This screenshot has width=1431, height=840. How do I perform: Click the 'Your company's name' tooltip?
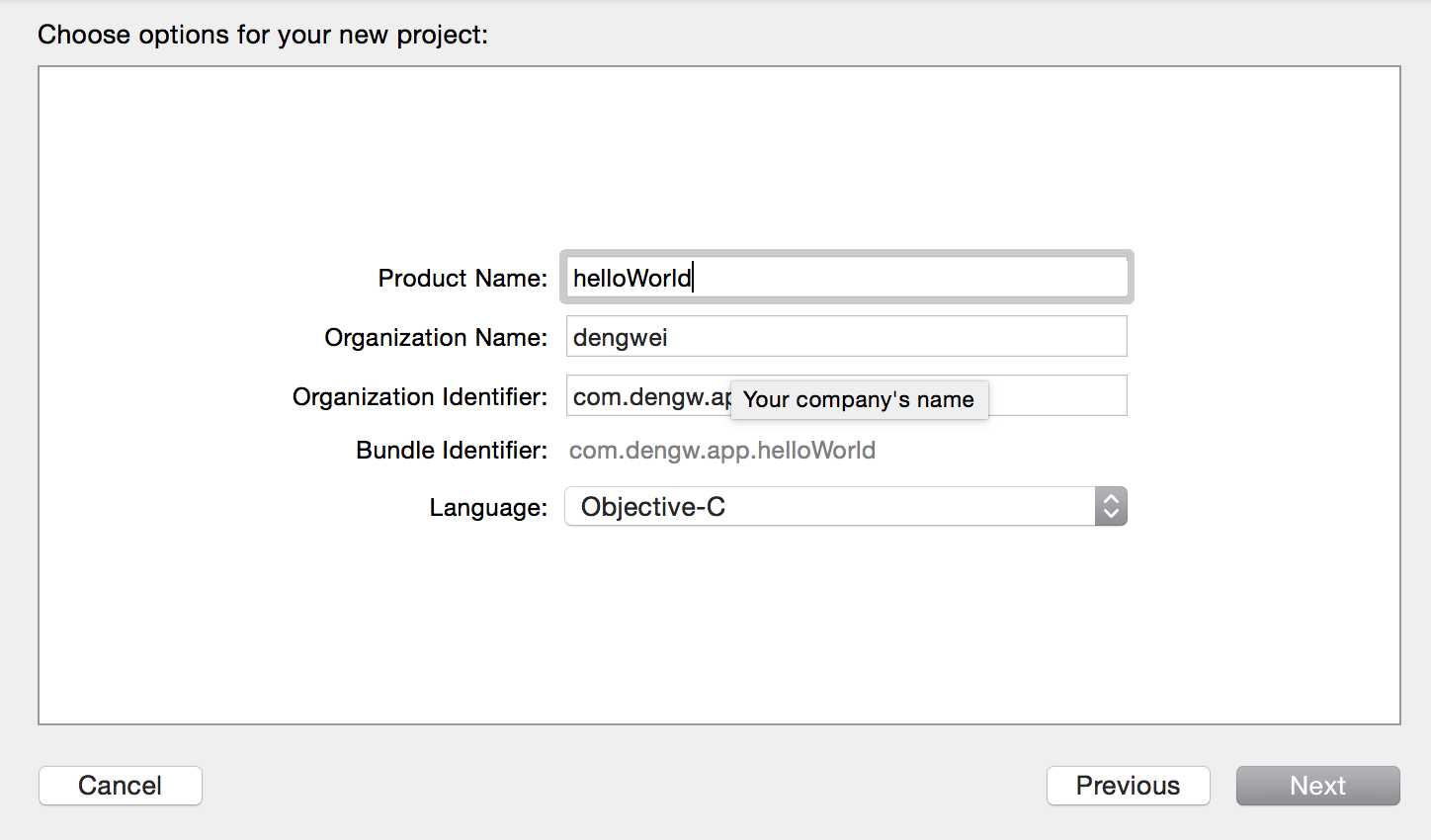[859, 399]
